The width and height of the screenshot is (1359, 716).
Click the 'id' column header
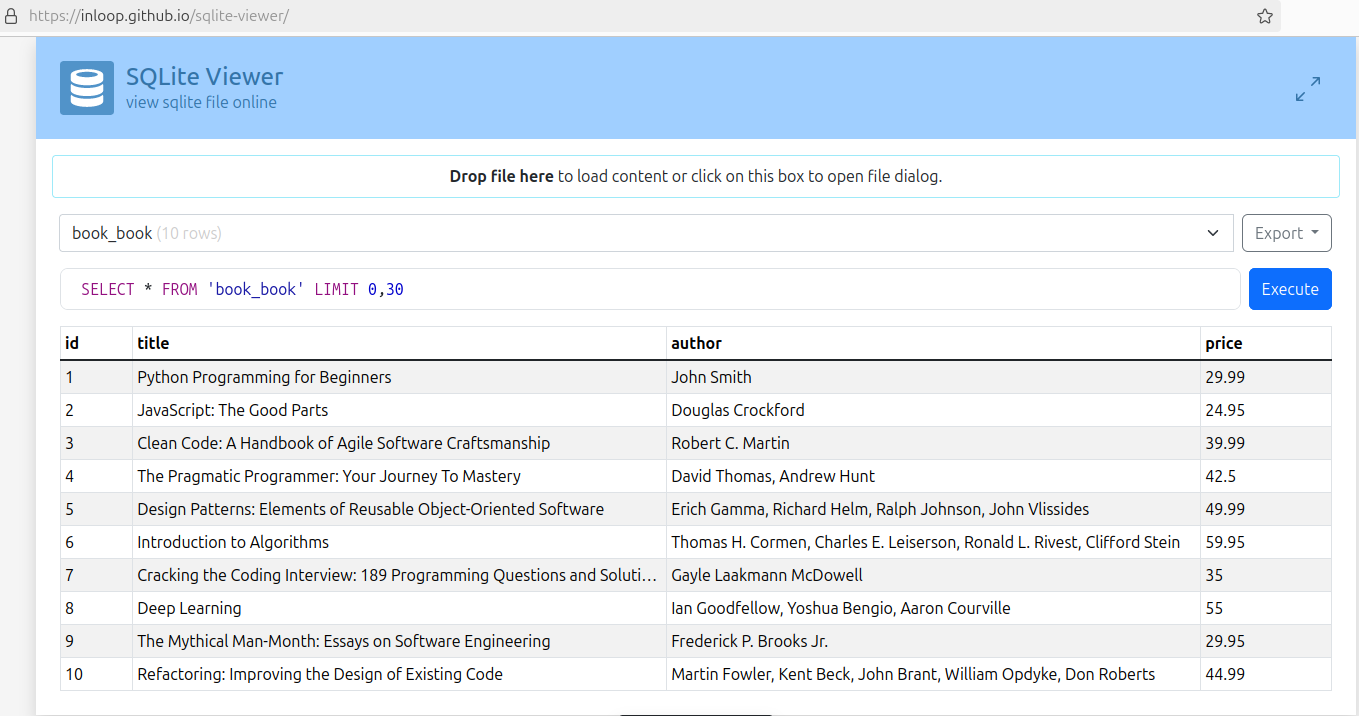pyautogui.click(x=72, y=343)
